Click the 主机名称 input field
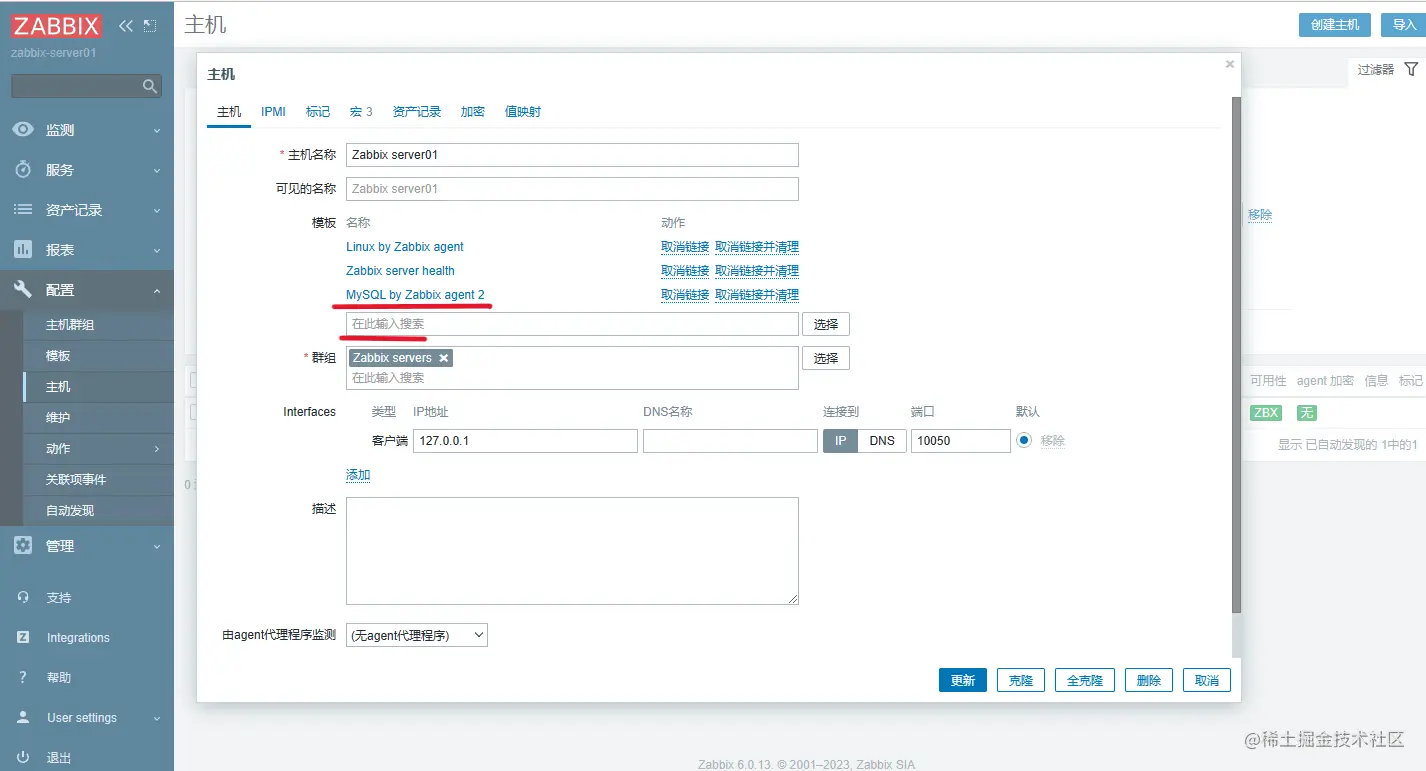1426x771 pixels. click(x=572, y=155)
